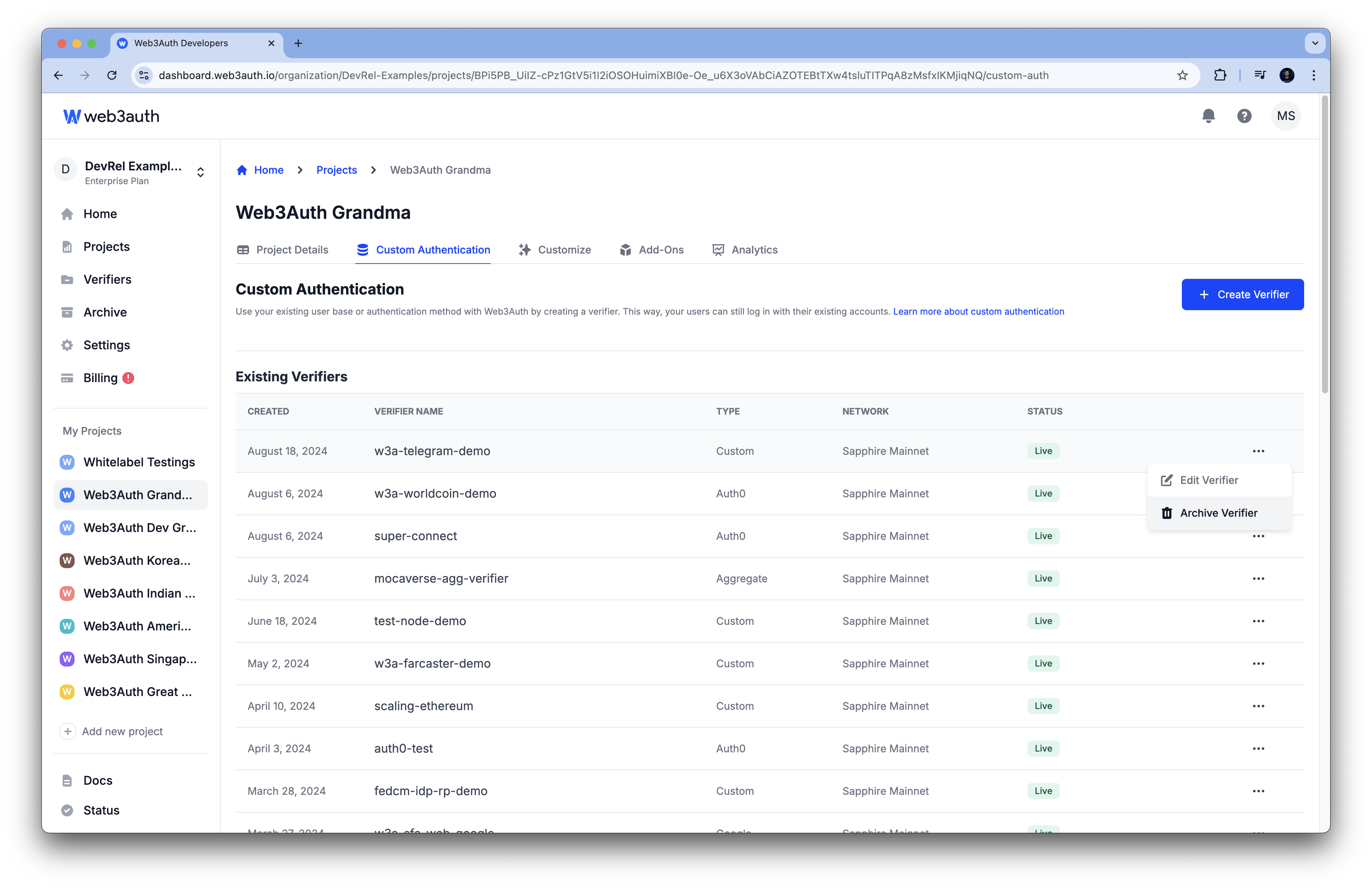
Task: Select the Web3Auth Indian ... project
Action: tap(131, 593)
